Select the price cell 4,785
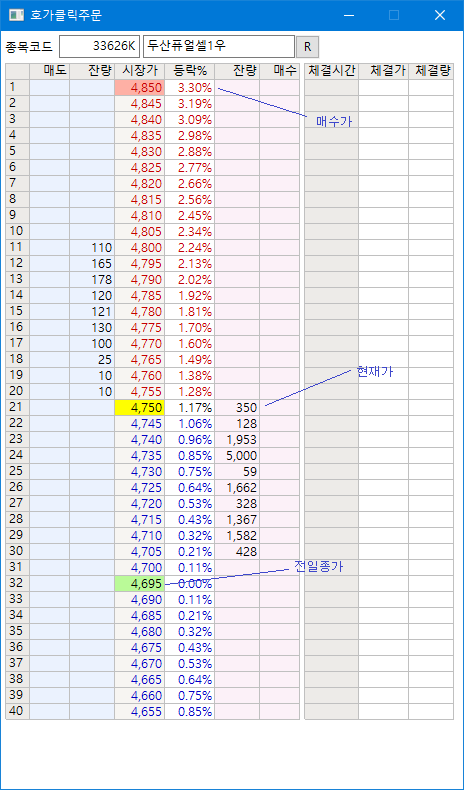Viewport: 464px width, 790px height. (140, 296)
